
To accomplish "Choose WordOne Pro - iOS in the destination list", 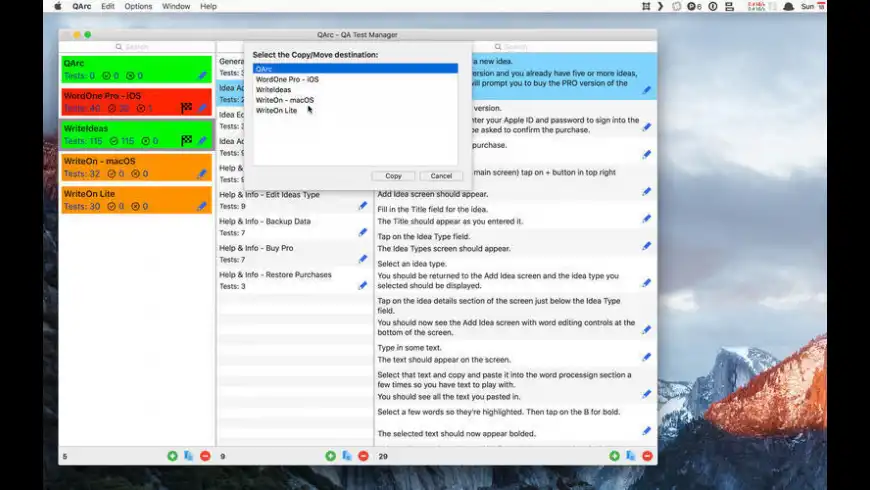I will (355, 79).
